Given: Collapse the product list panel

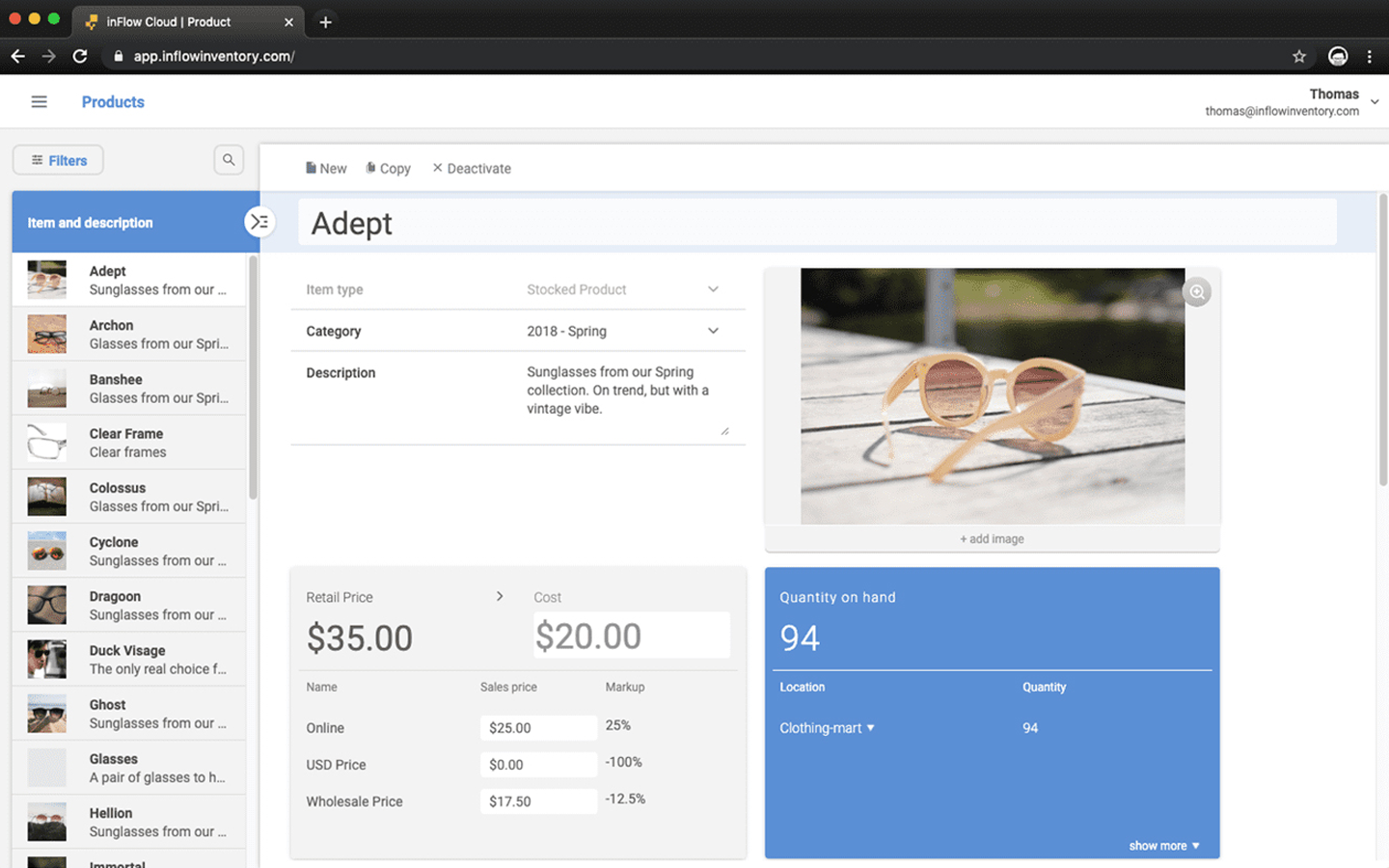Looking at the screenshot, I should pos(259,222).
